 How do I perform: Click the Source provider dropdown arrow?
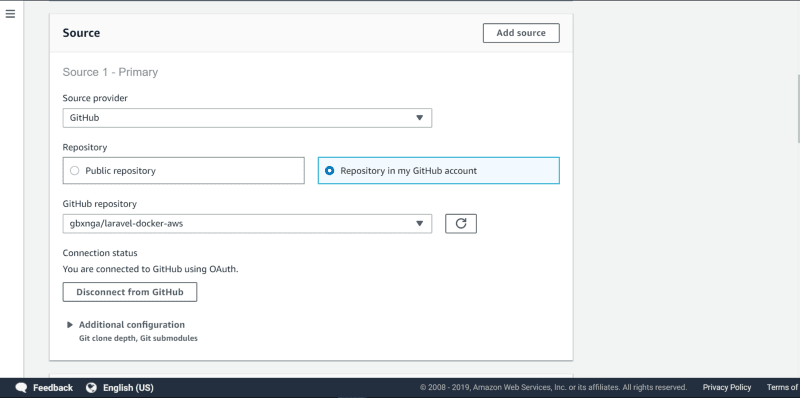click(x=419, y=118)
